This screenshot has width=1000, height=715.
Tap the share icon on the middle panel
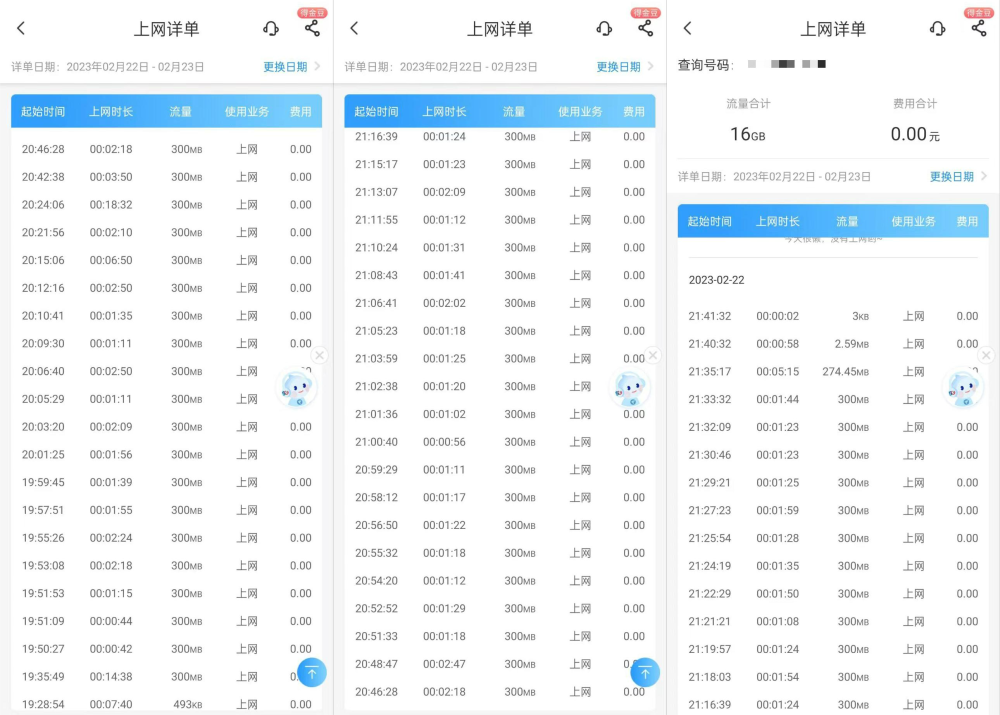tap(644, 29)
